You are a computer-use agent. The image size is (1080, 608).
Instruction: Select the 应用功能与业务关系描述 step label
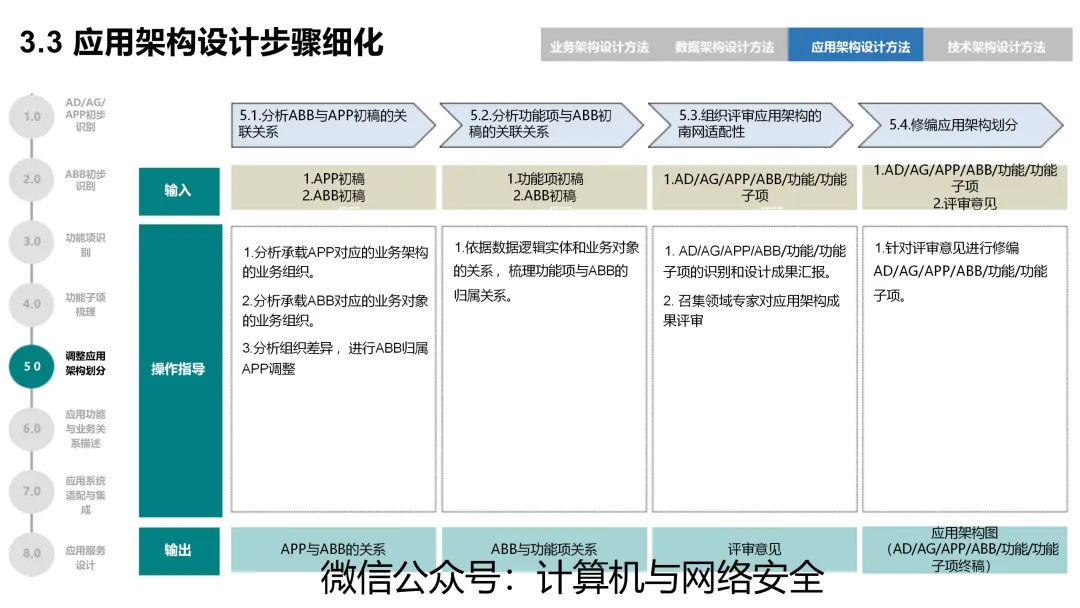click(85, 428)
